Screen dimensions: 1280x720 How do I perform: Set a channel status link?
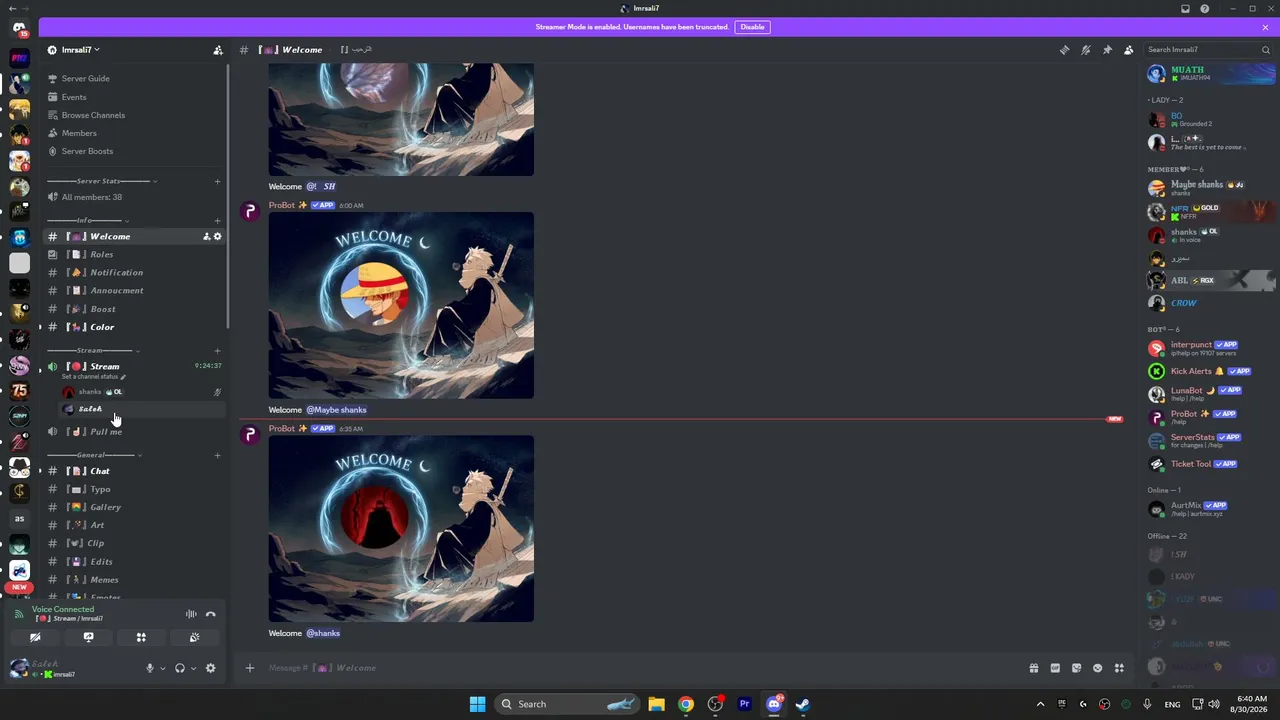pos(94,377)
